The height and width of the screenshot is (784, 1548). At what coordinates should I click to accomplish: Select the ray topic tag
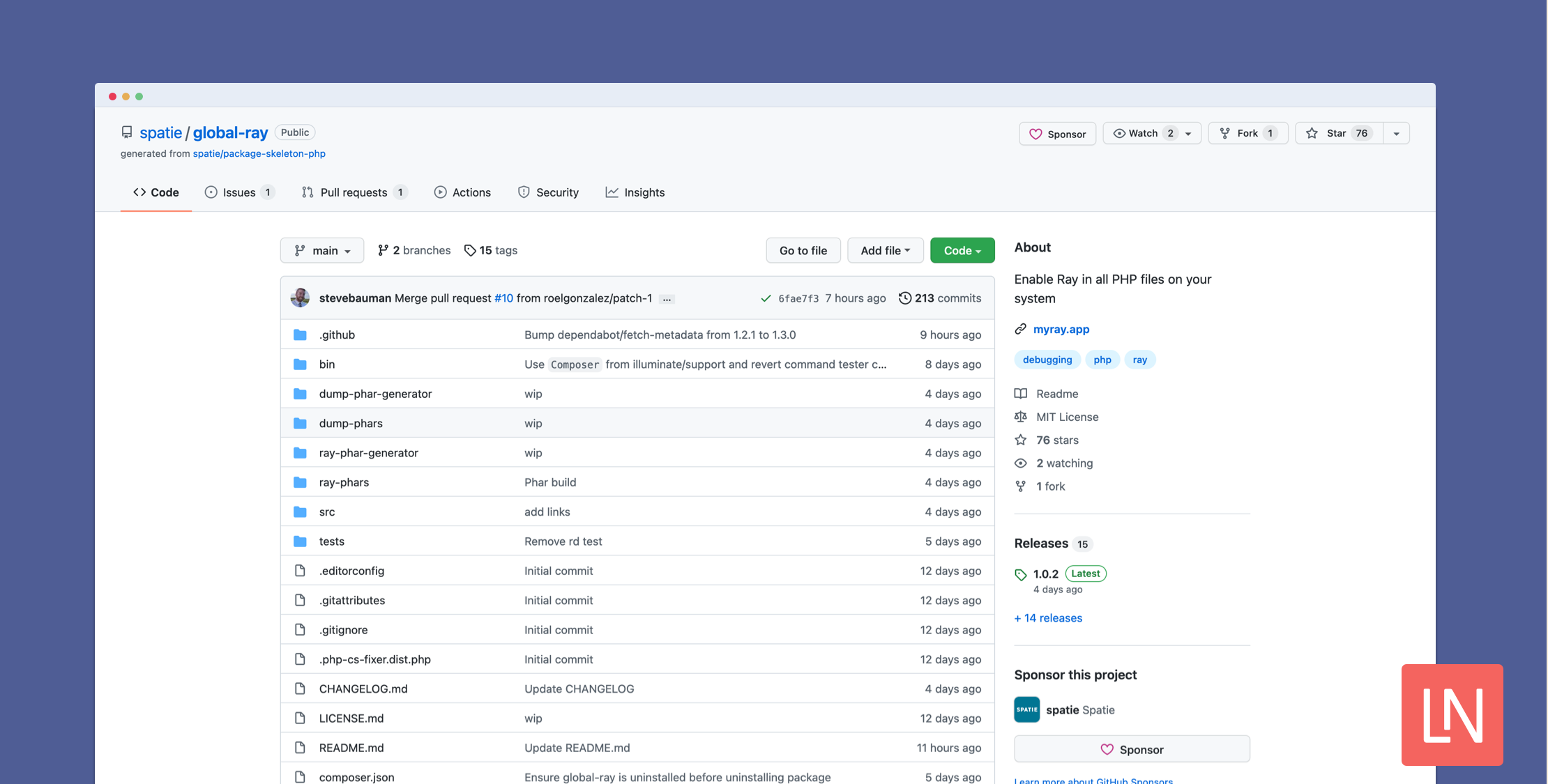(1140, 360)
